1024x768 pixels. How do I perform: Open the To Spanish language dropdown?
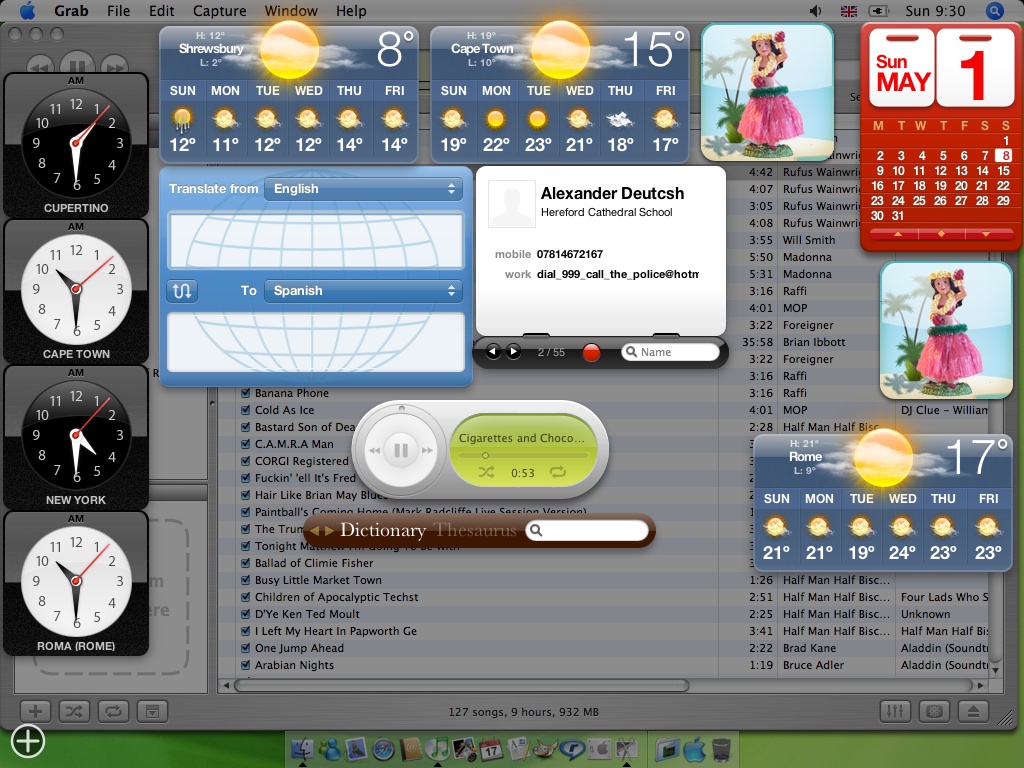click(x=363, y=291)
